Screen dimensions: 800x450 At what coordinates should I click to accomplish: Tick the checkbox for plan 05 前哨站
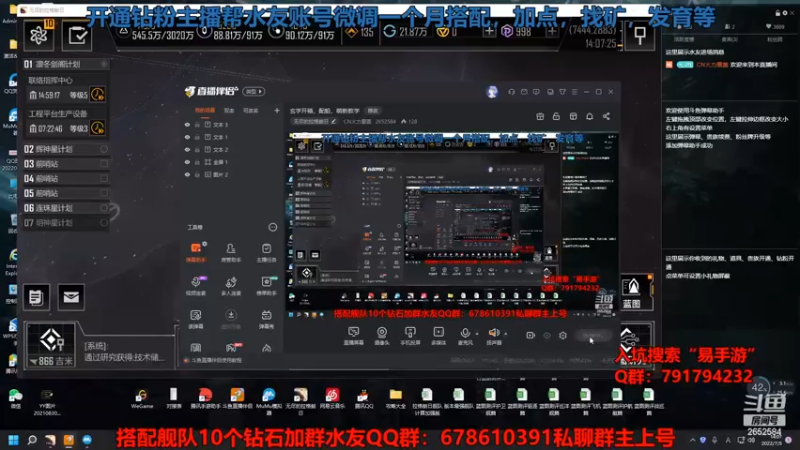tap(104, 193)
